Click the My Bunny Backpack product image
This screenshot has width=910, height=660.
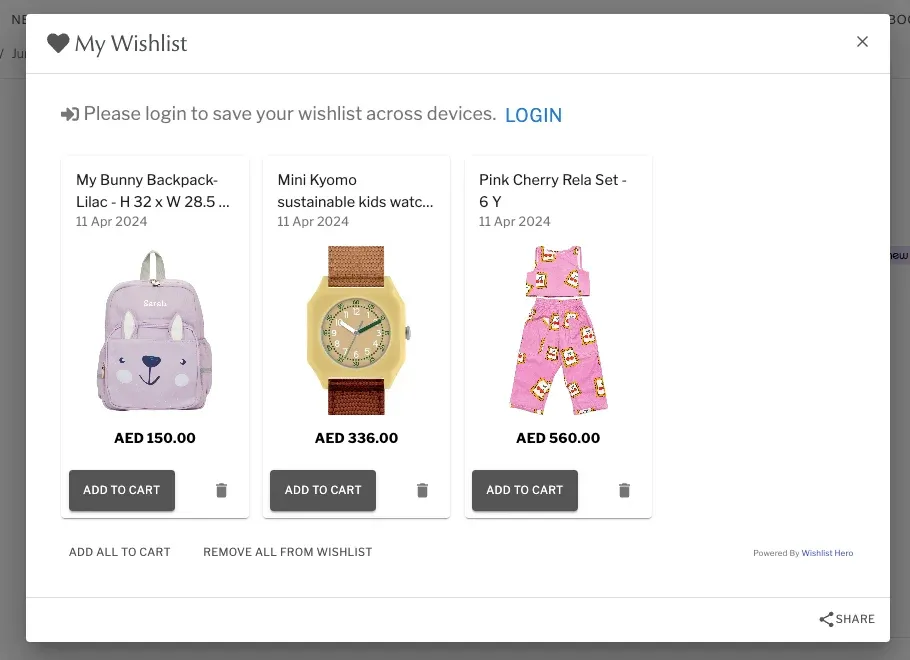pos(155,333)
